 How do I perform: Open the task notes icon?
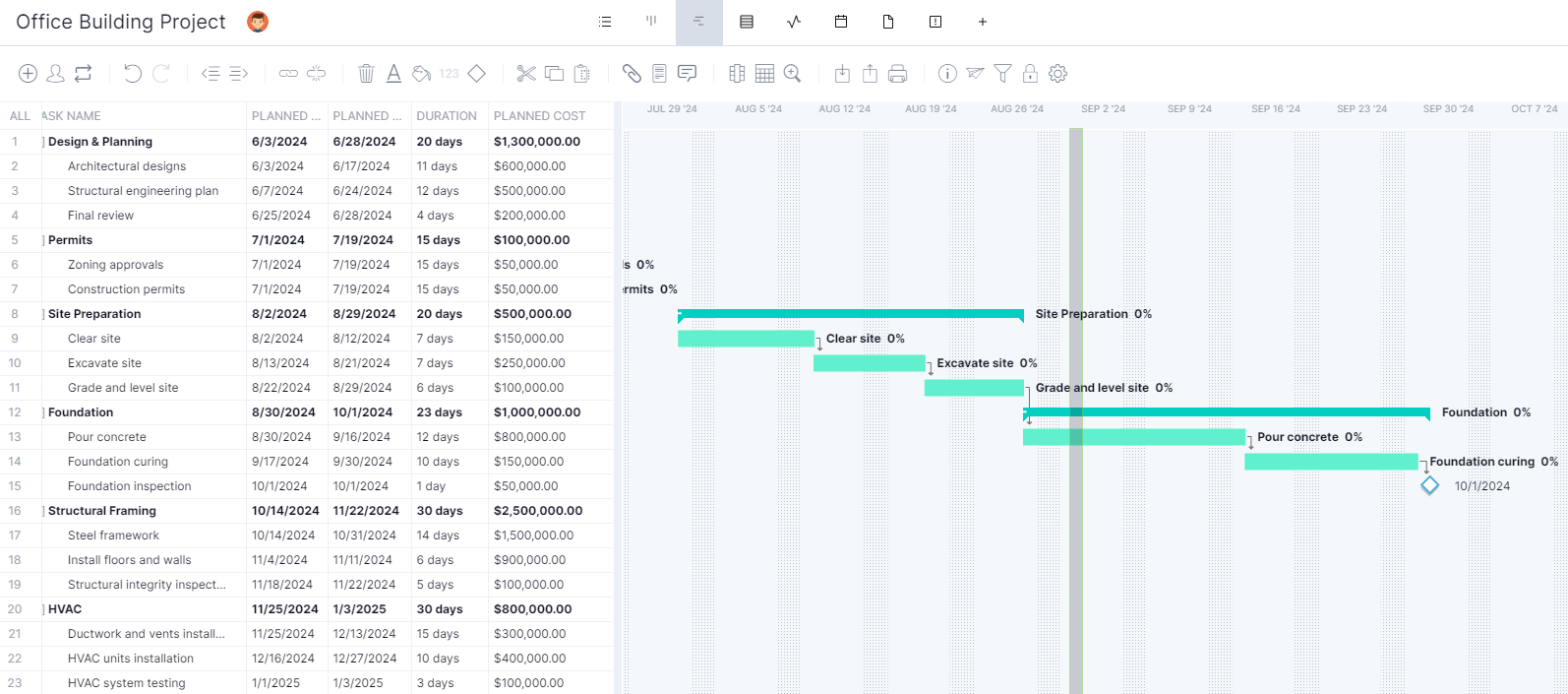[x=659, y=73]
